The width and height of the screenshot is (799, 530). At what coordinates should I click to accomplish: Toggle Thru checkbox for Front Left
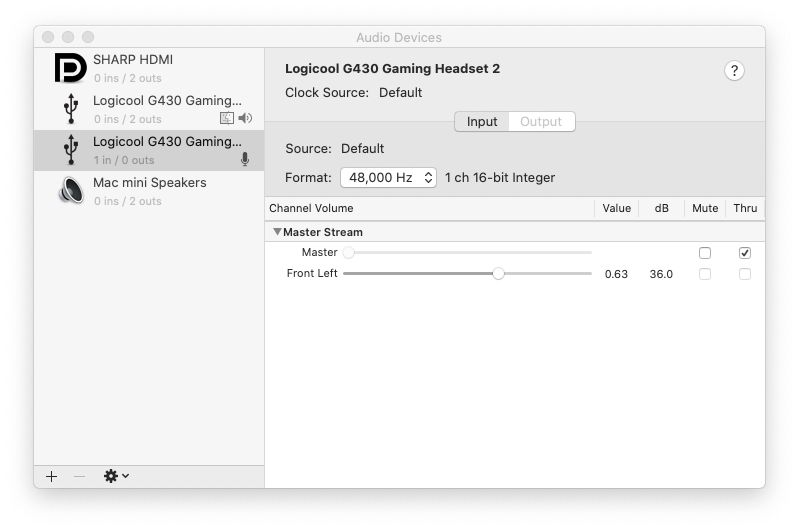tap(744, 274)
